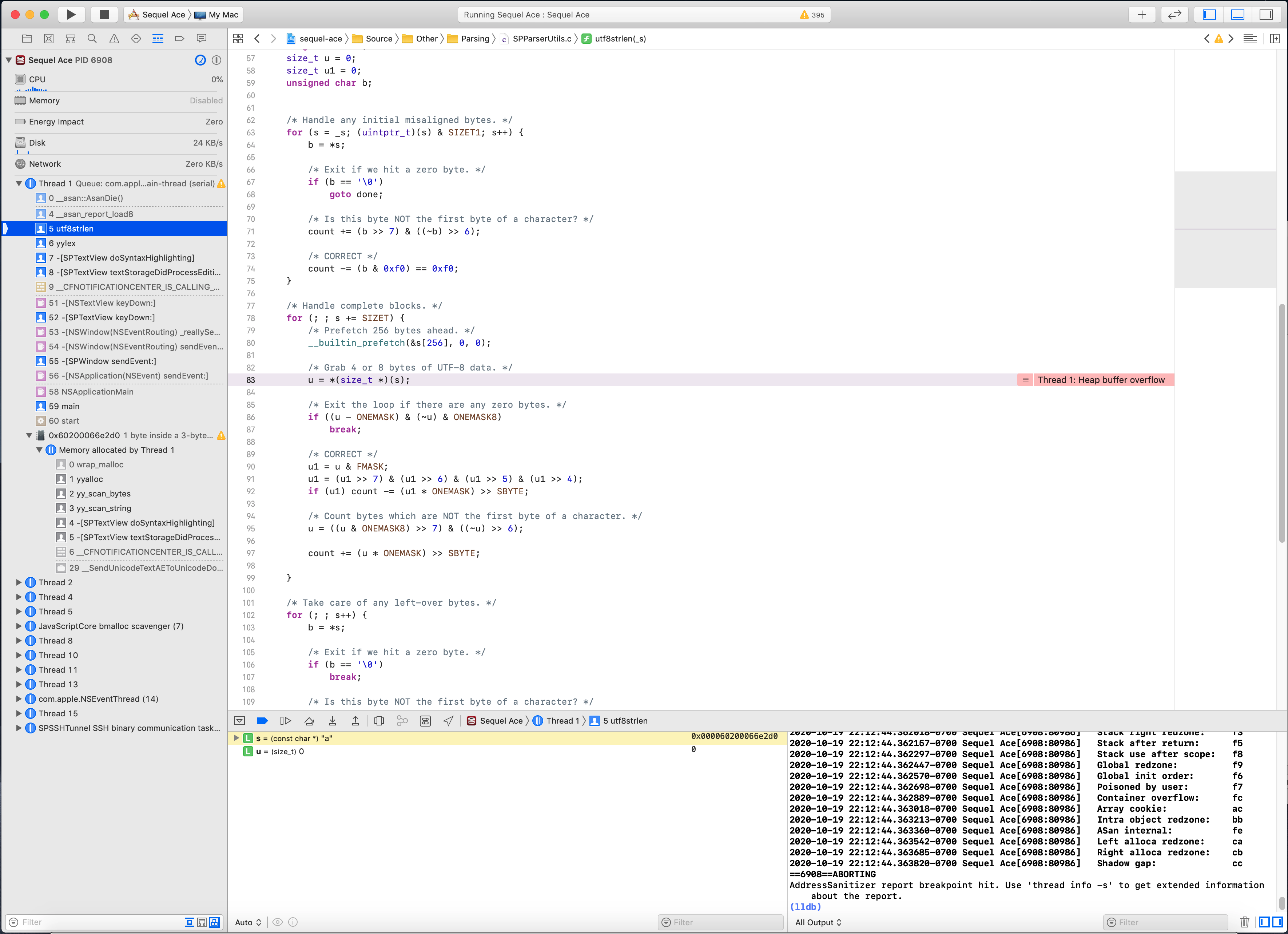The width and height of the screenshot is (1288, 934).
Task: Open the Report navigator icon
Action: pyautogui.click(x=202, y=39)
